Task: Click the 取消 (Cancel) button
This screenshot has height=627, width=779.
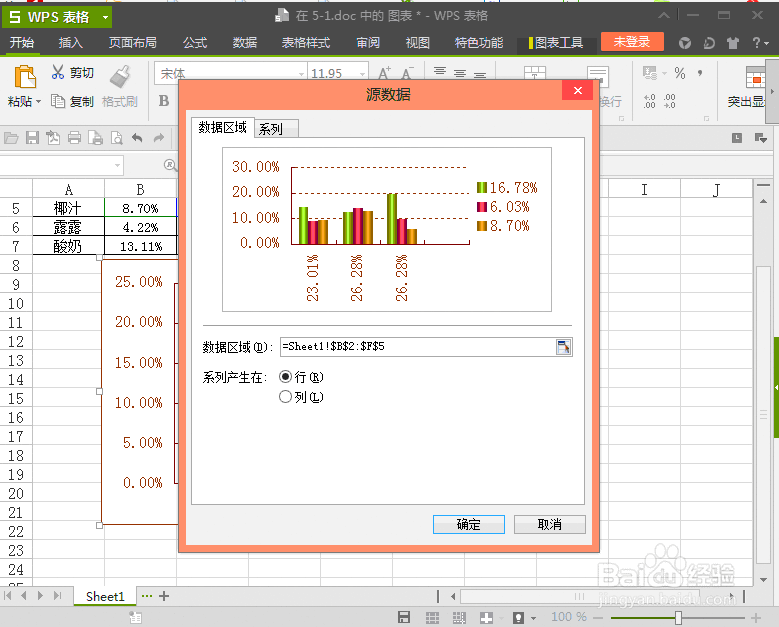Action: (549, 524)
